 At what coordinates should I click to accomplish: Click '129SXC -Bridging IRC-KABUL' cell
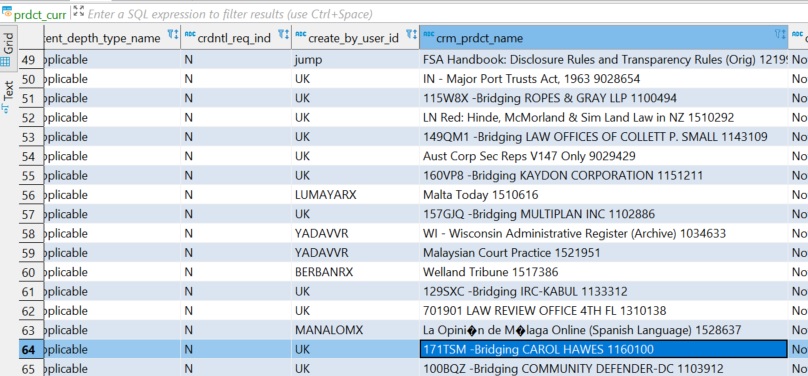coord(603,292)
